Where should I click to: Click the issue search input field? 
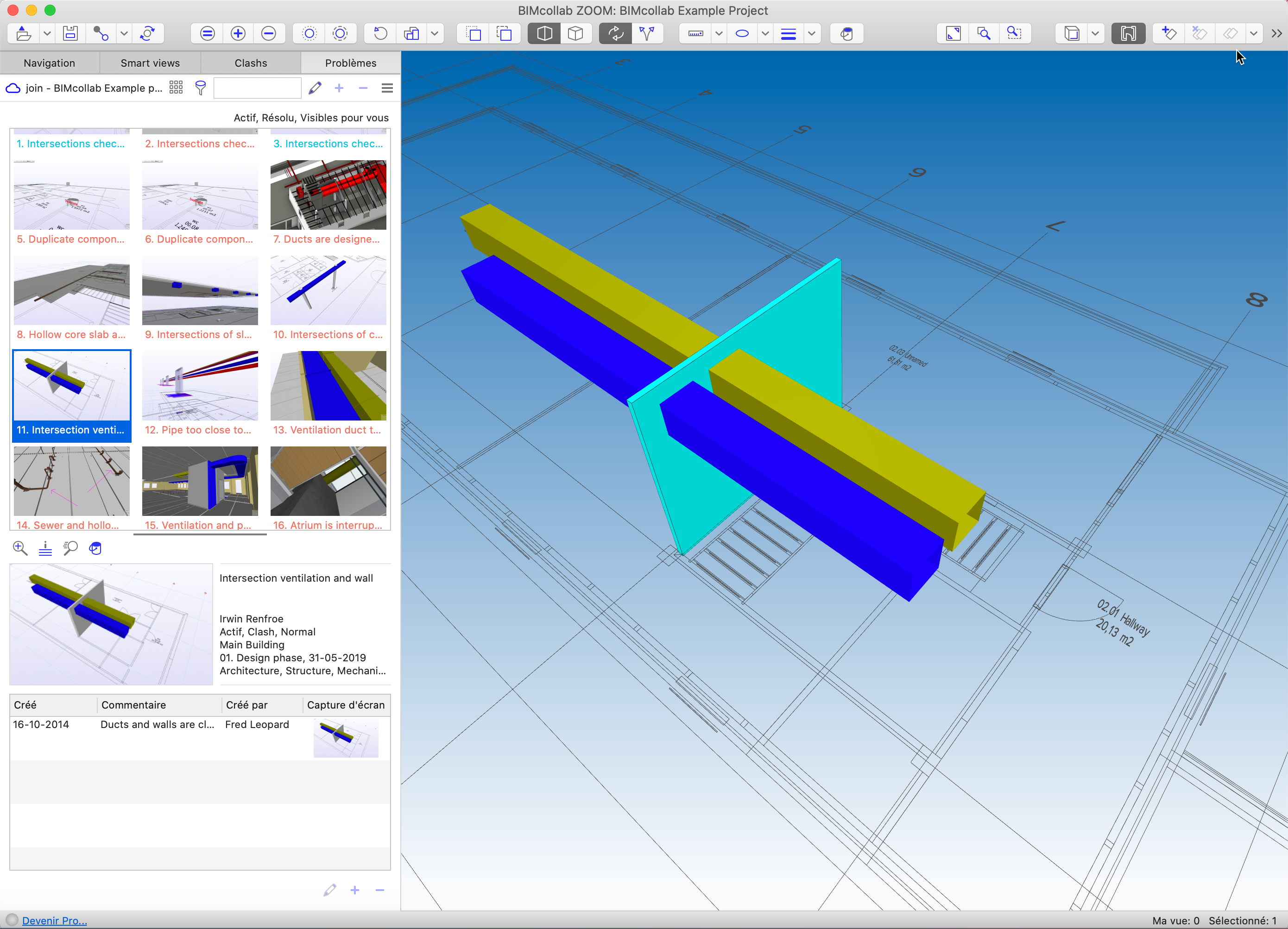click(x=257, y=88)
